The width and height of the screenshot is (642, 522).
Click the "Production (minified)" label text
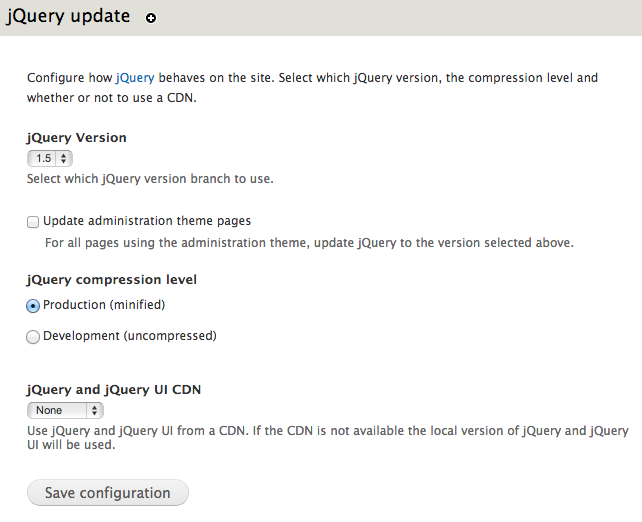[104, 305]
